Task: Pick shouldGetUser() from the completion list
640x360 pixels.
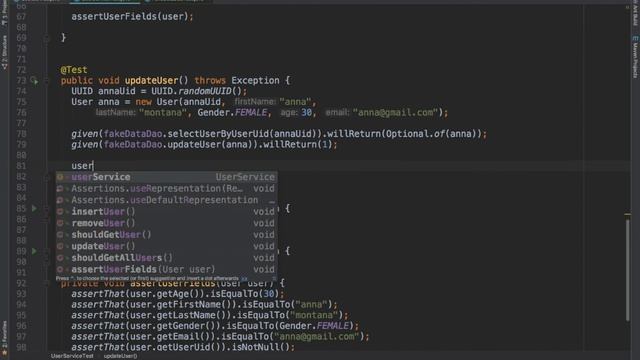Action: [x=167, y=235]
